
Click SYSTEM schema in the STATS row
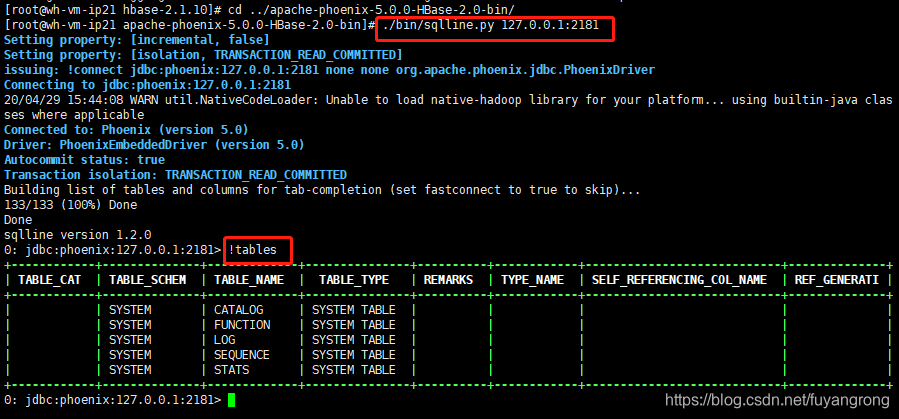[x=130, y=370]
